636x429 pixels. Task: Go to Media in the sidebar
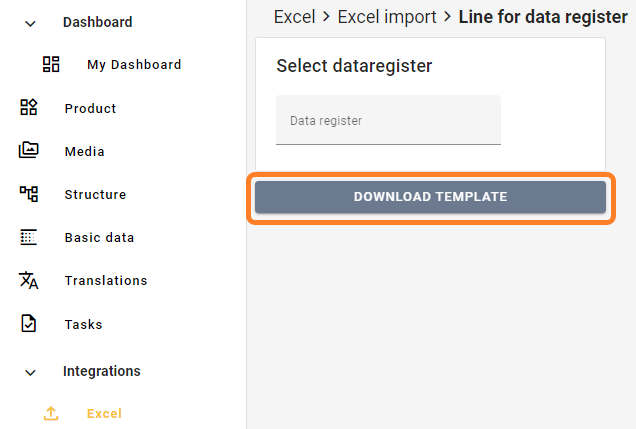(x=84, y=152)
